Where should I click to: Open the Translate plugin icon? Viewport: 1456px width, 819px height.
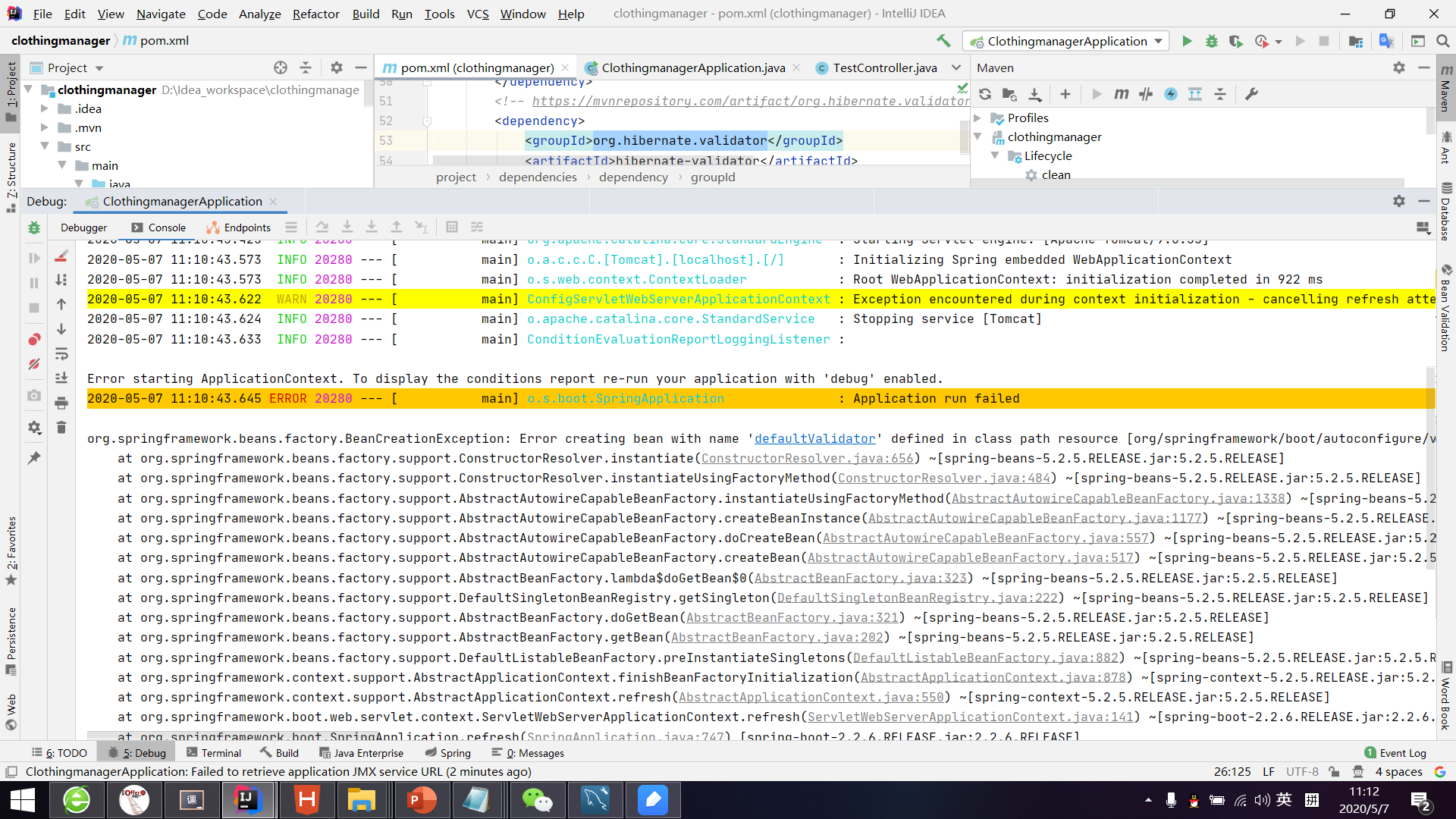(x=1386, y=41)
